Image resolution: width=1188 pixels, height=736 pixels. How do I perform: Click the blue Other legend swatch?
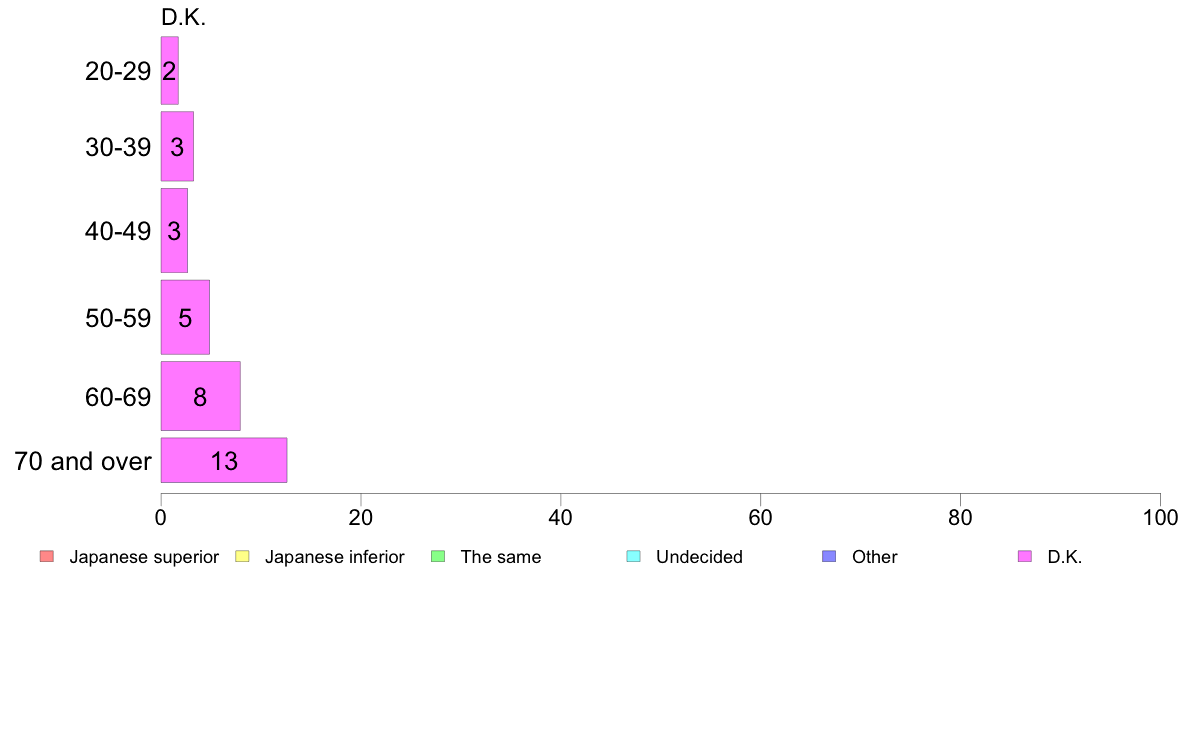coord(829,556)
